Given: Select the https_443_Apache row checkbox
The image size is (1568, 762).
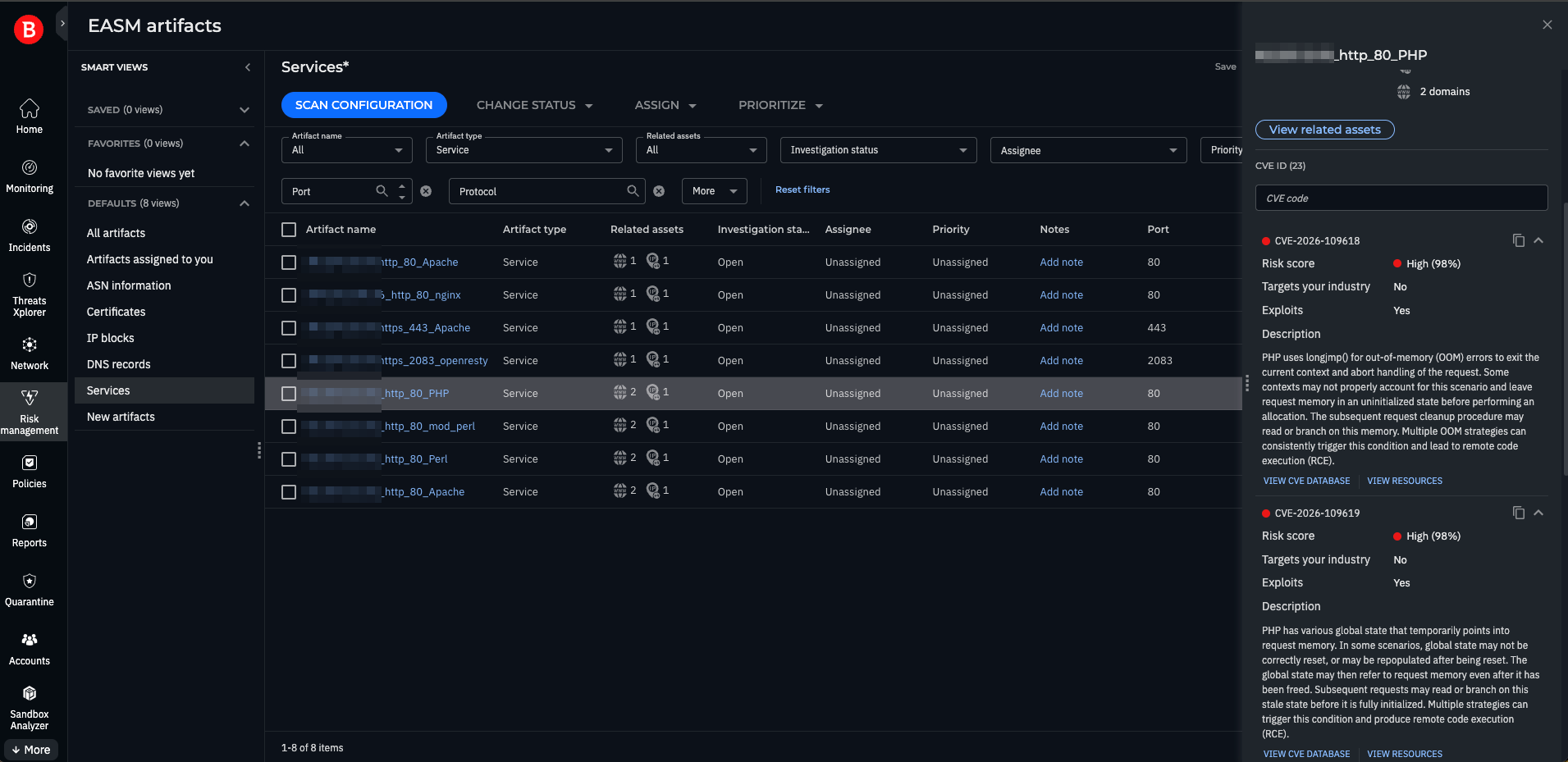Looking at the screenshot, I should tap(289, 328).
